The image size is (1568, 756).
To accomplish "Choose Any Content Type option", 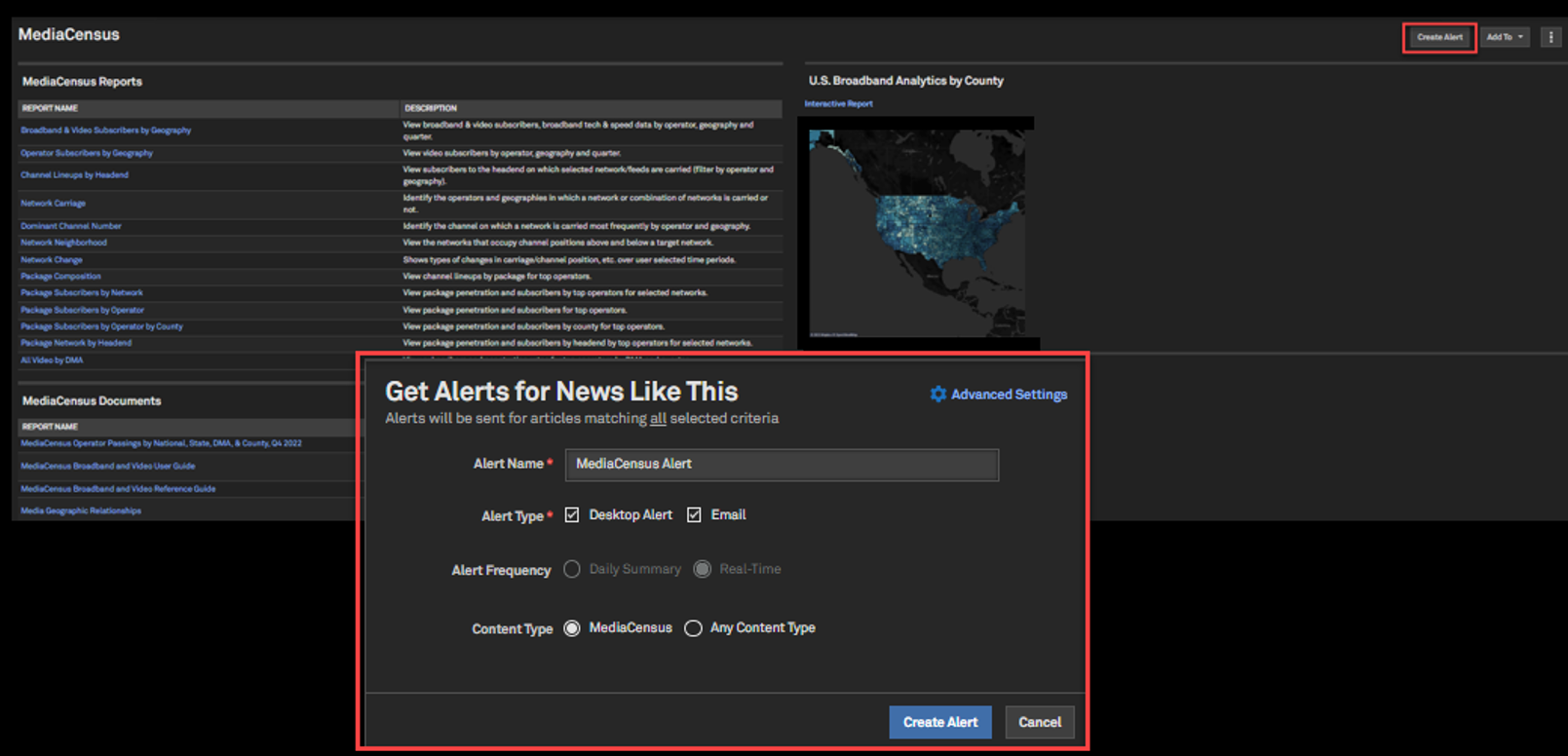I will point(693,628).
